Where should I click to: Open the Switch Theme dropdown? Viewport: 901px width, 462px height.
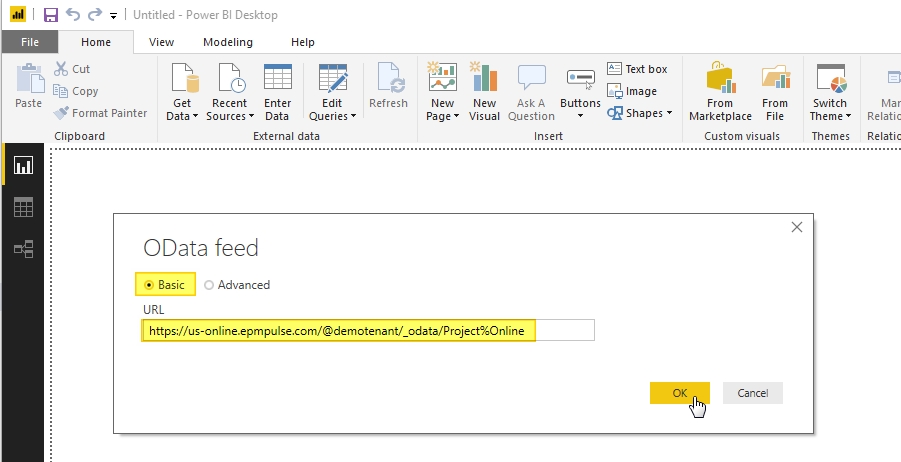830,92
